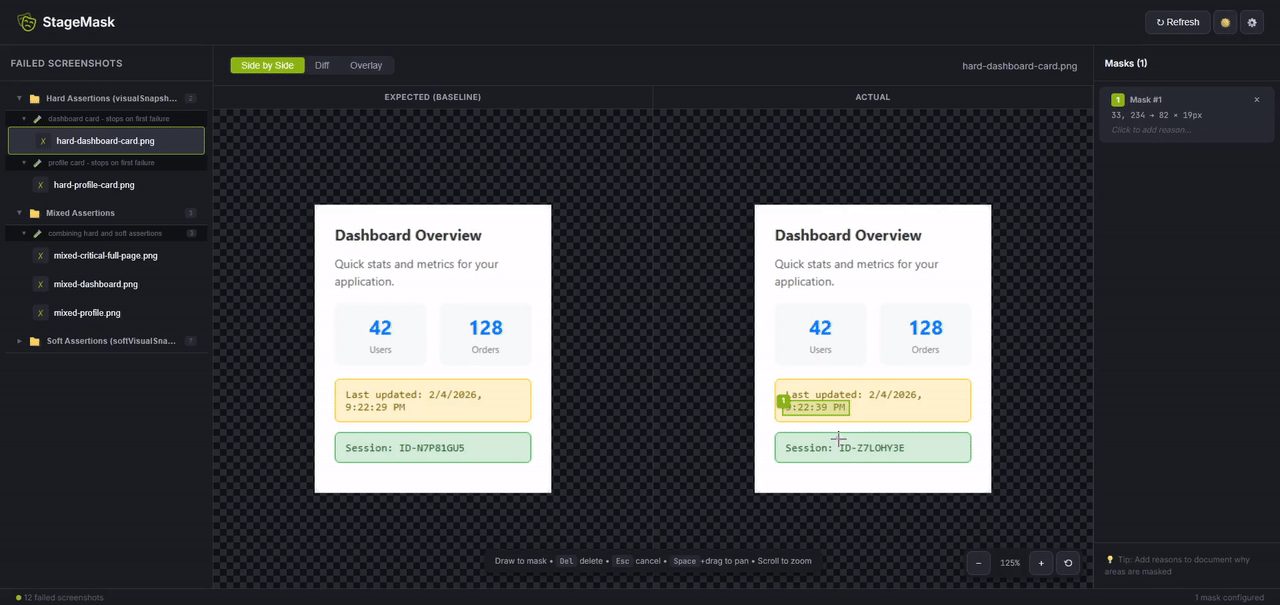1280x605 pixels.
Task: Collapse the 'dashboard card - stops on first failure' test
Action: [25, 119]
